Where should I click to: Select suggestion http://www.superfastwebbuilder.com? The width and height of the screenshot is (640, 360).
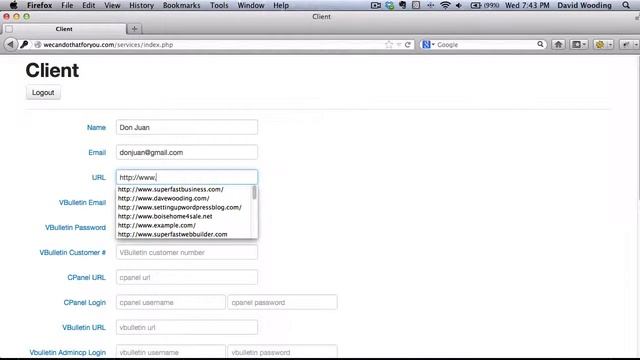tap(172, 234)
